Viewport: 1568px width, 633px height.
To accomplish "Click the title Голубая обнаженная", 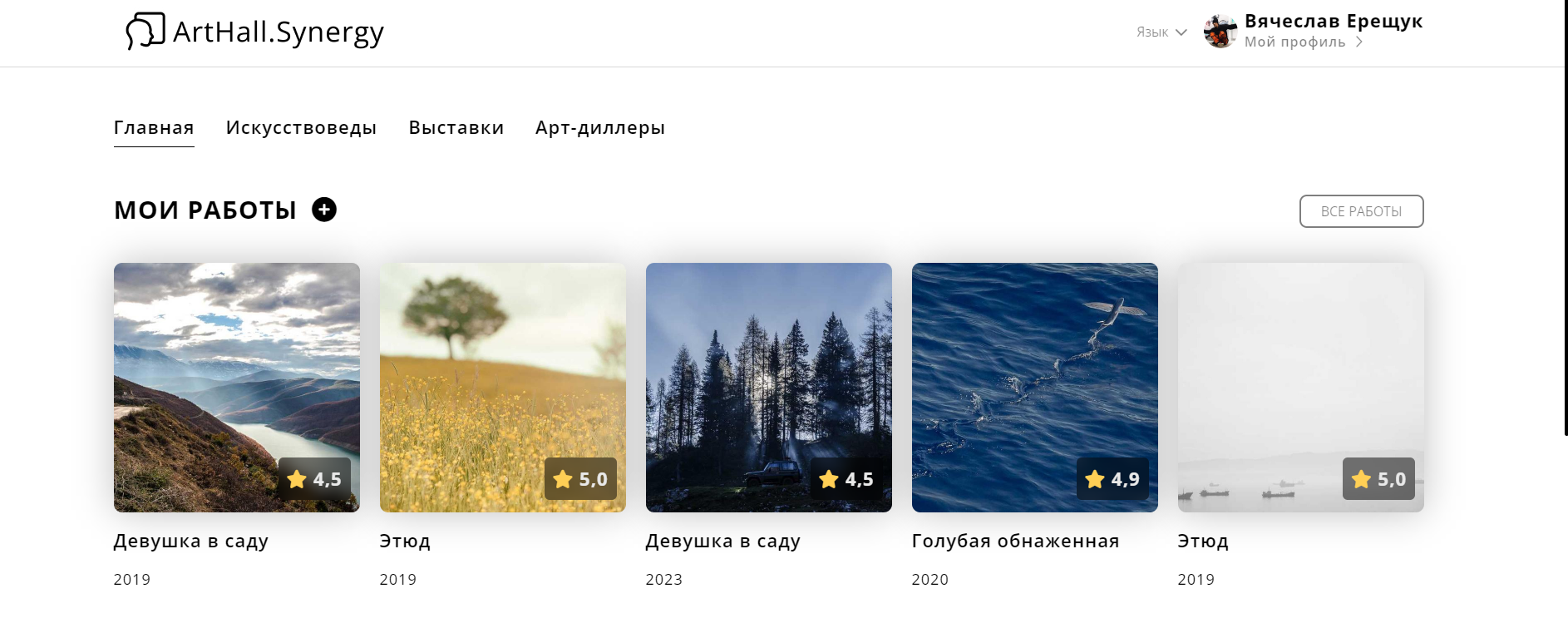I will pos(1015,541).
